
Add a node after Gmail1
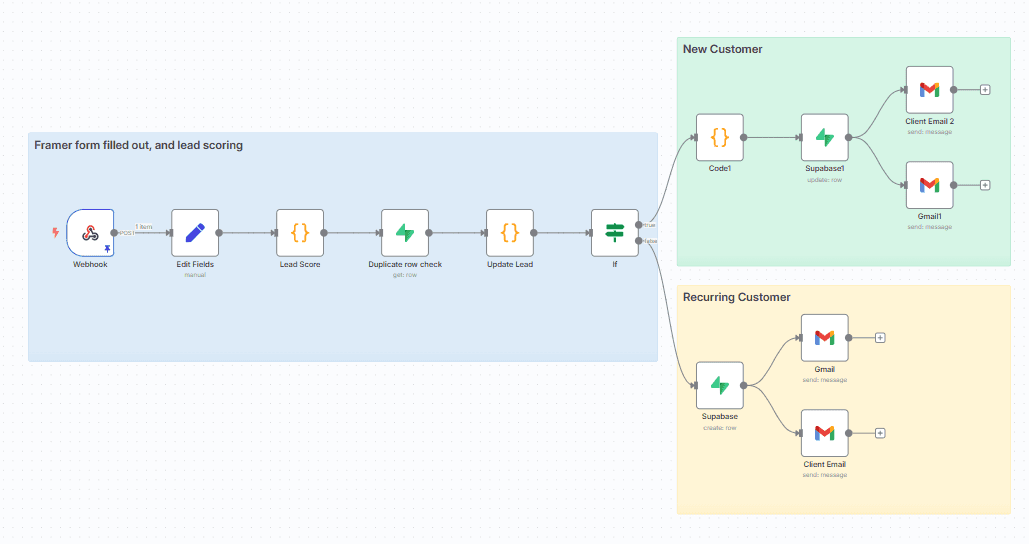click(985, 185)
